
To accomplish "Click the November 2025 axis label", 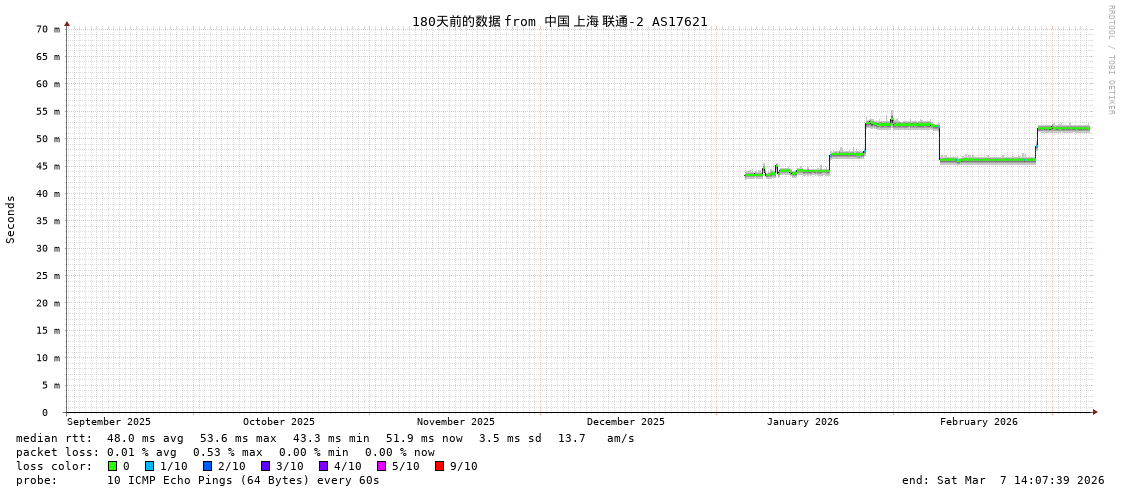I will coord(455,422).
